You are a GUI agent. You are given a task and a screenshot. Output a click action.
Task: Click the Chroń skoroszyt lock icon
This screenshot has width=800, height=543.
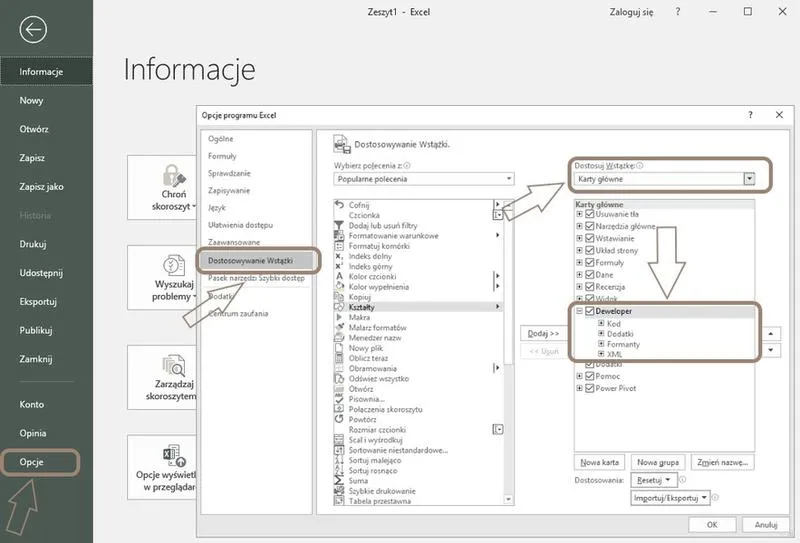pos(173,176)
